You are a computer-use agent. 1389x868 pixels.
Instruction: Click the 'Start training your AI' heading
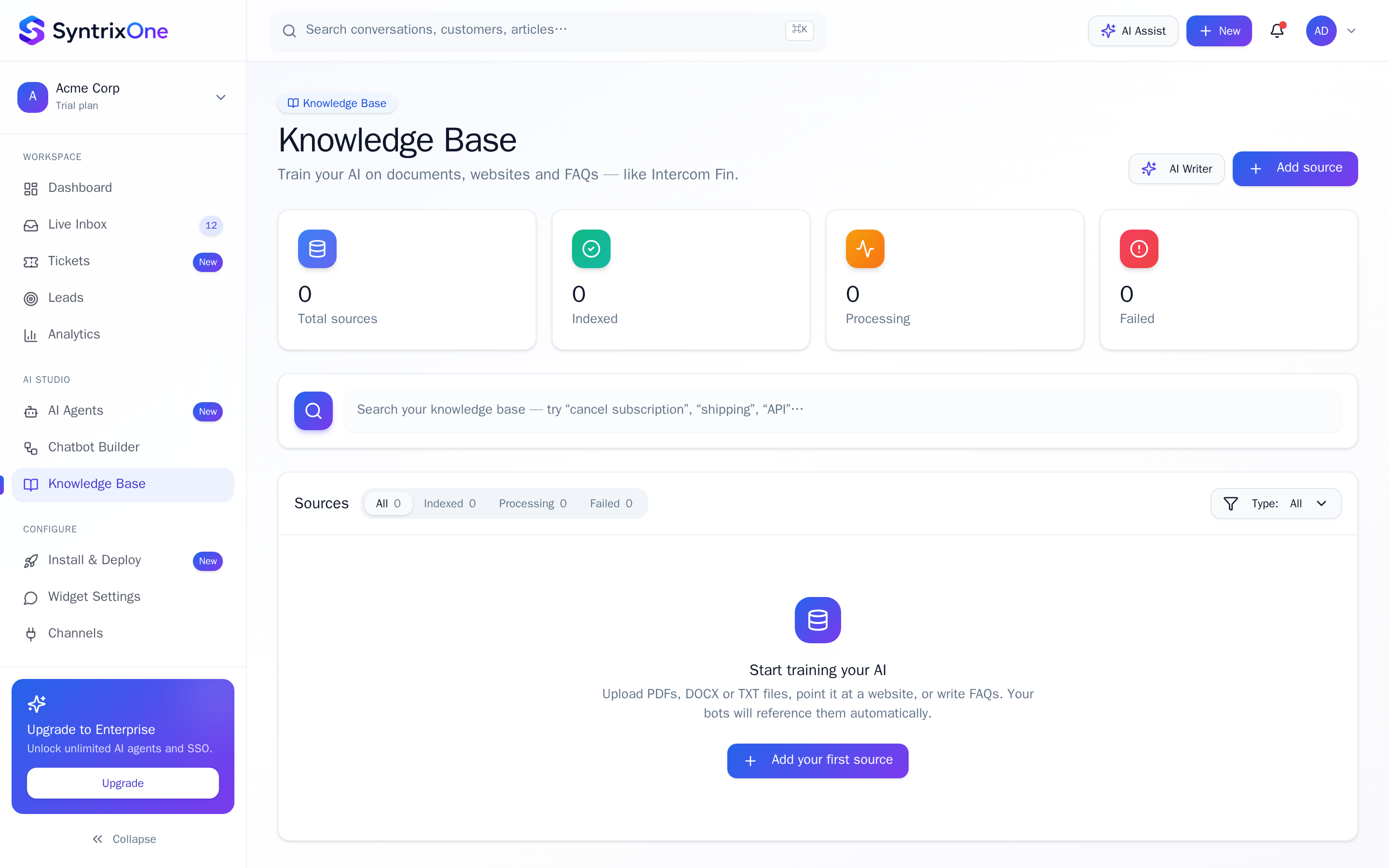click(817, 670)
